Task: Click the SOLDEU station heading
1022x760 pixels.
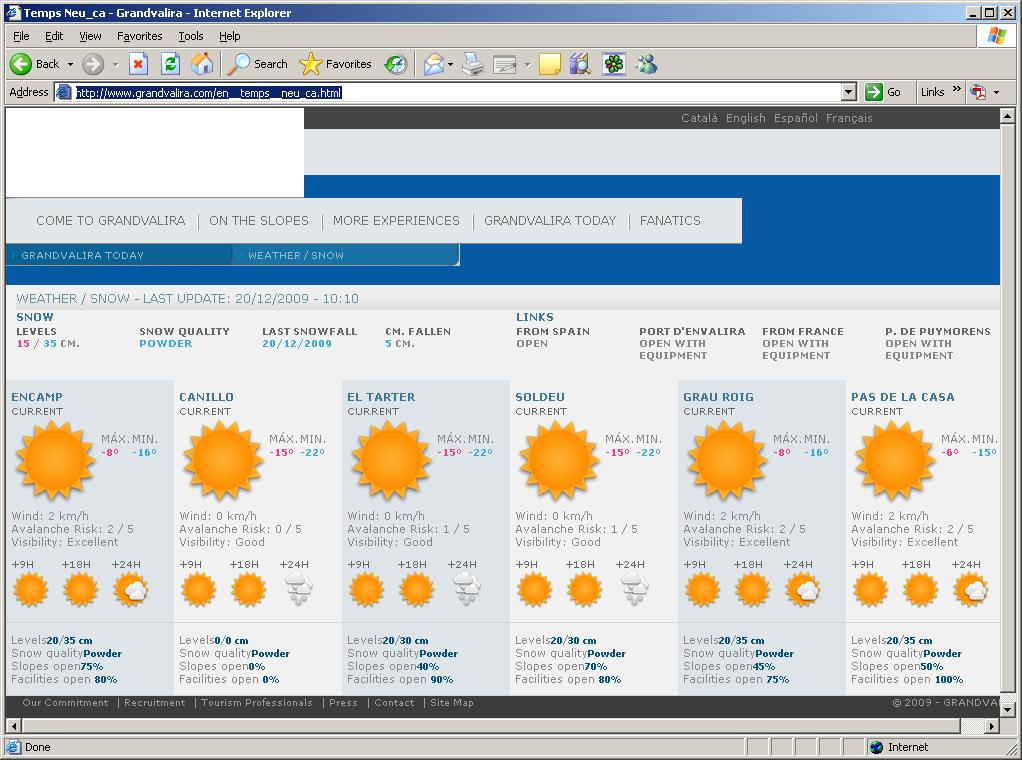Action: (540, 397)
